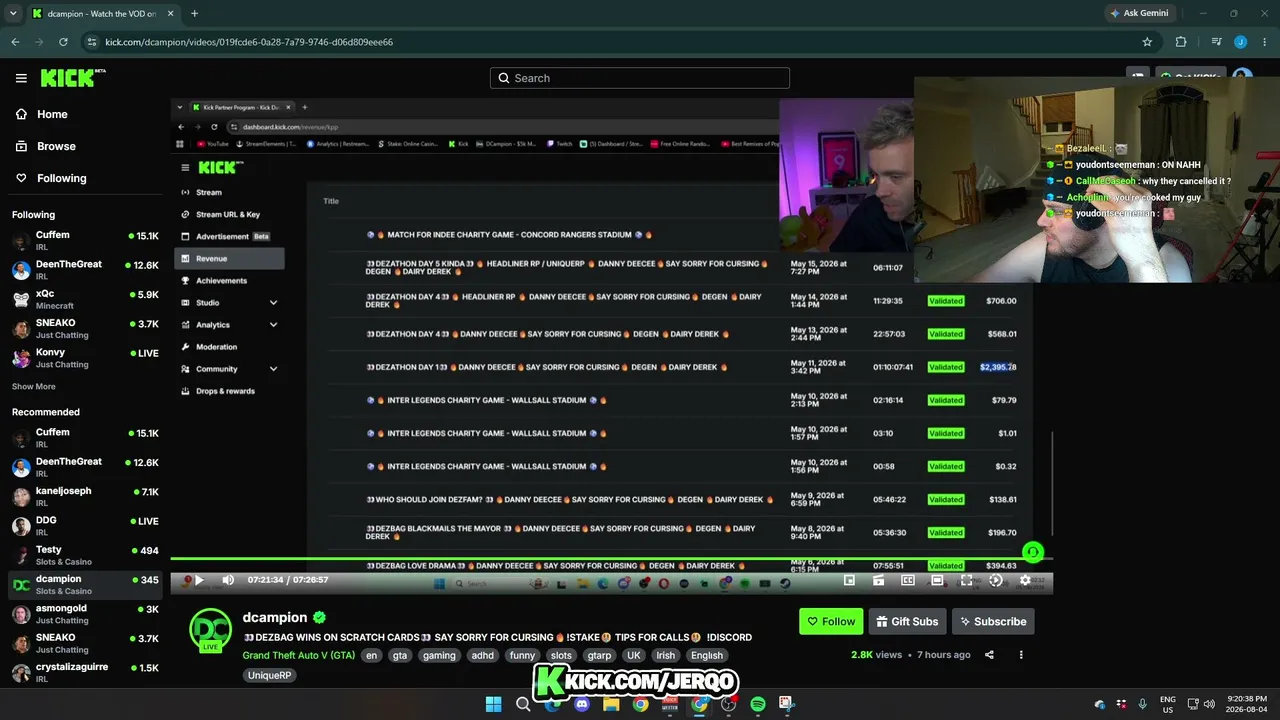Image resolution: width=1280 pixels, height=720 pixels.
Task: Reload the Kick page
Action: click(x=63, y=42)
